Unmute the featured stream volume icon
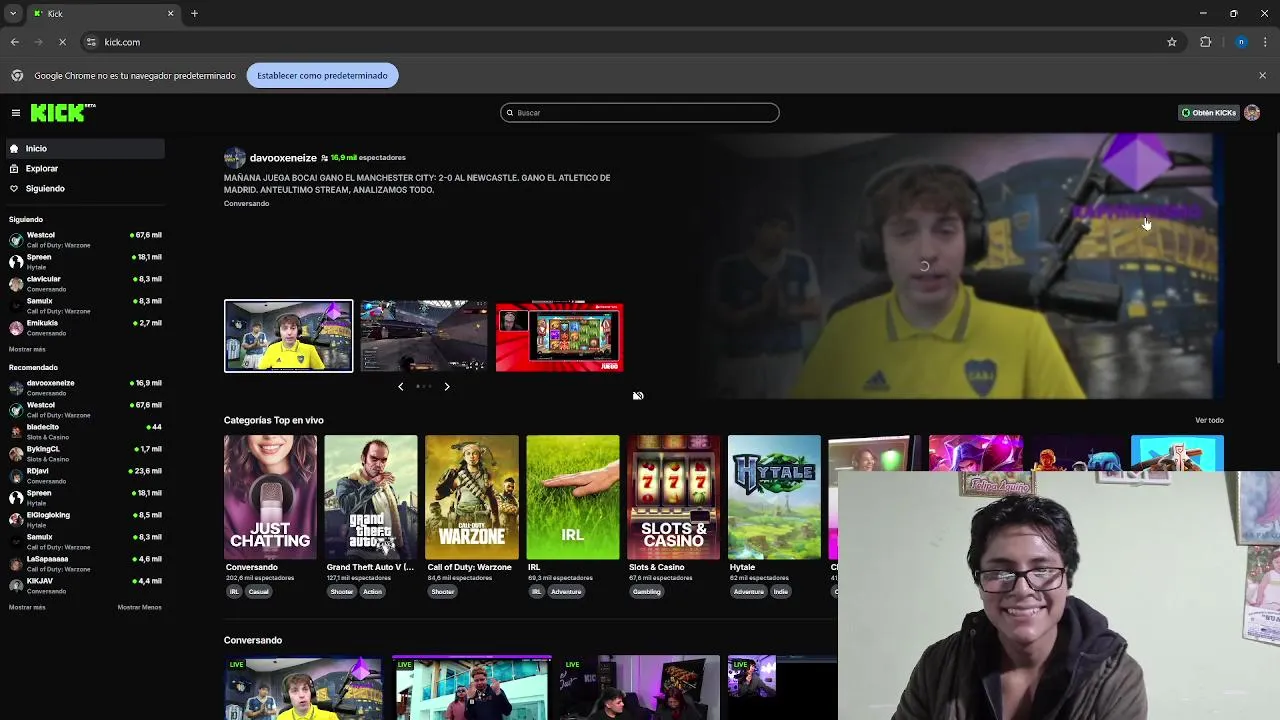 (x=638, y=396)
